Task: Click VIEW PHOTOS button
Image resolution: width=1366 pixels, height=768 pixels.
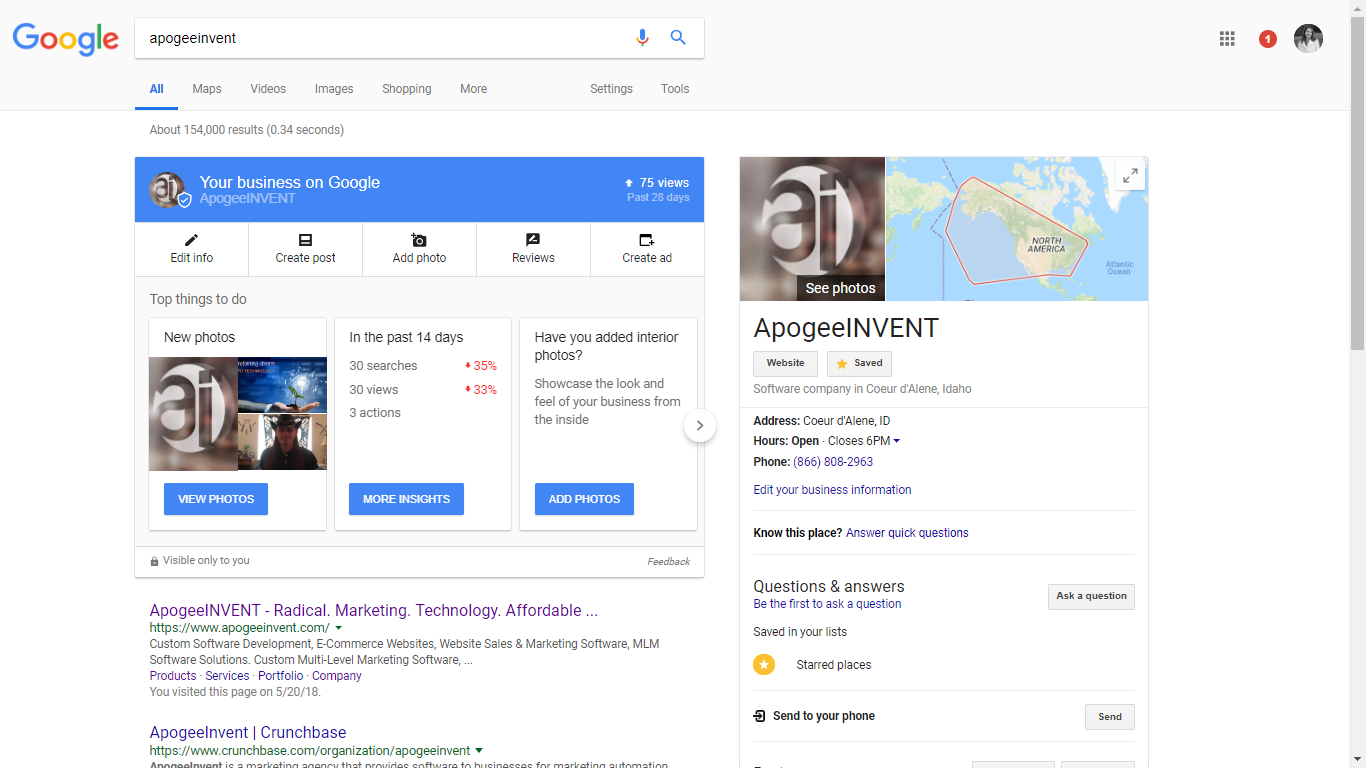Action: coord(216,499)
